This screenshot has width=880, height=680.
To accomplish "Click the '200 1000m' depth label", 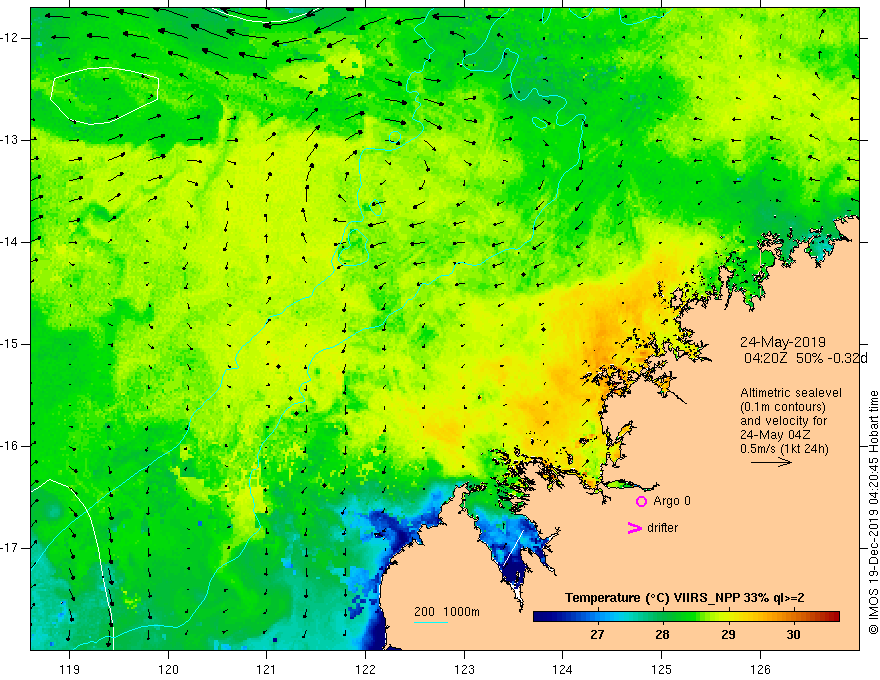I will pyautogui.click(x=447, y=612).
